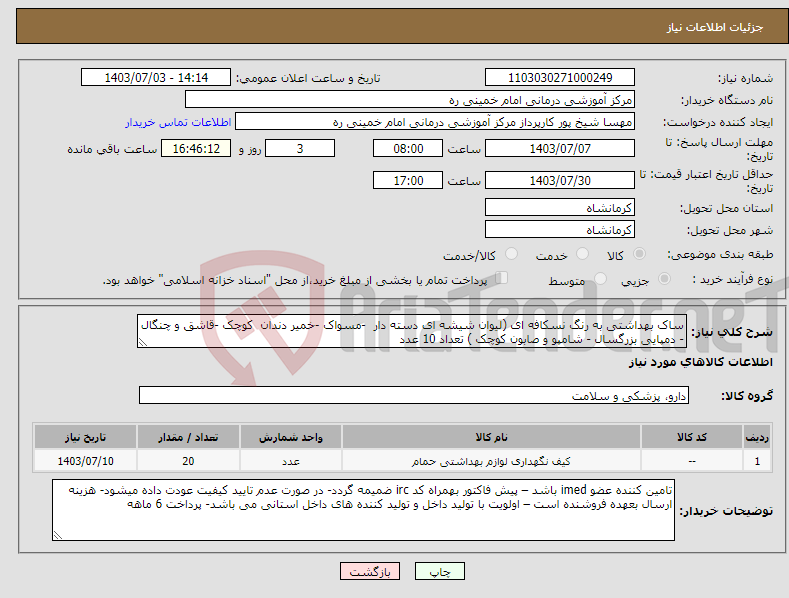Select the خدمت radio button
Image resolution: width=789 pixels, height=598 pixels.
click(582, 254)
